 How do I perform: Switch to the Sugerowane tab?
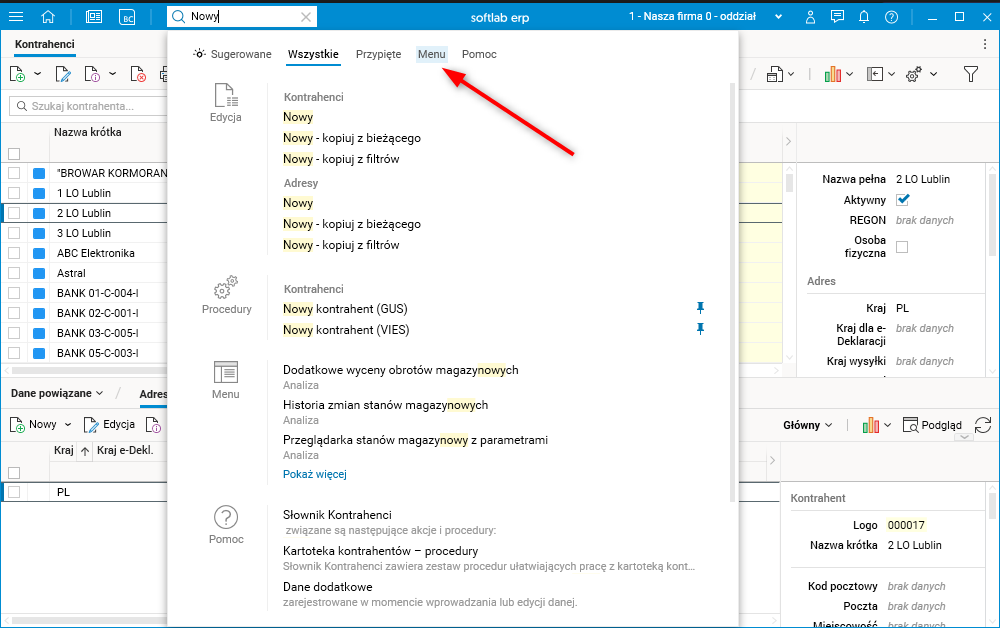[x=232, y=54]
